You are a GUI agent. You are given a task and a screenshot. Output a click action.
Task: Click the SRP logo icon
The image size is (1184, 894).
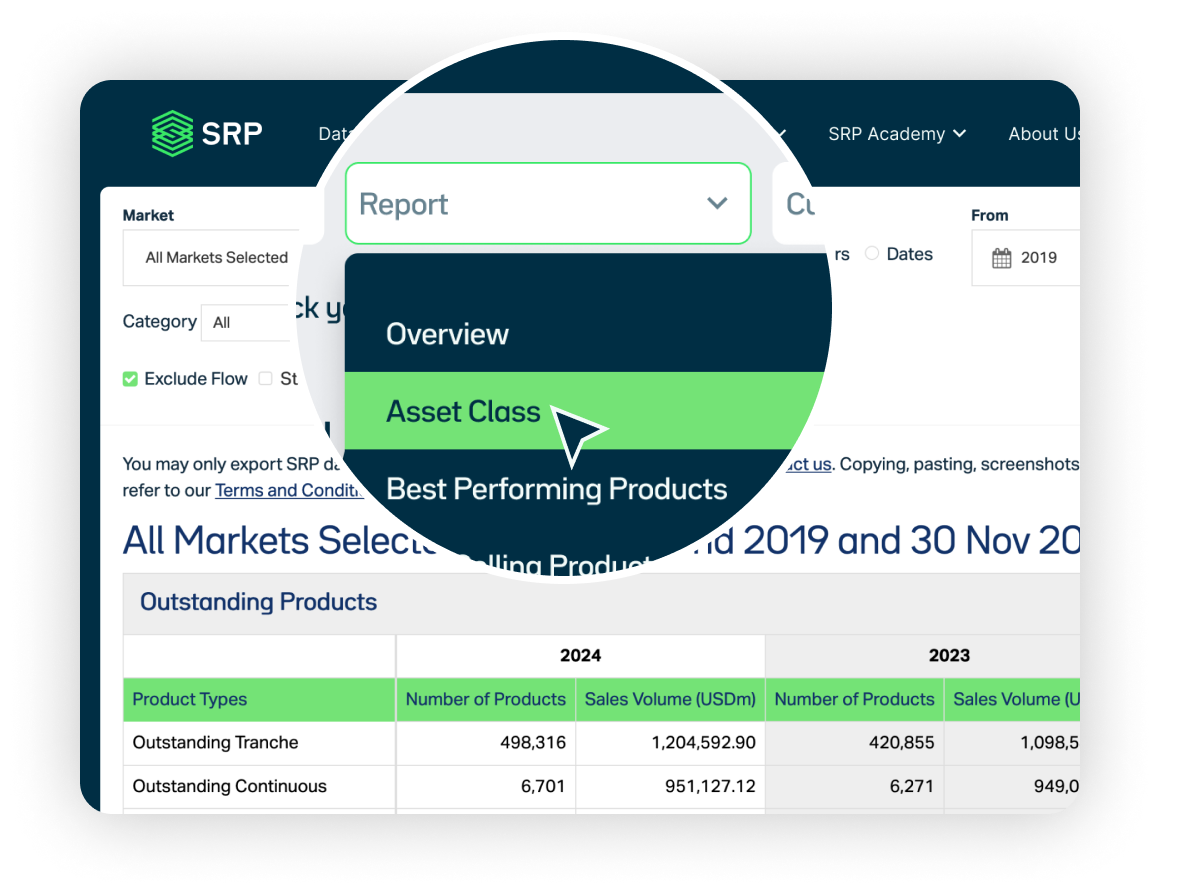click(x=173, y=134)
